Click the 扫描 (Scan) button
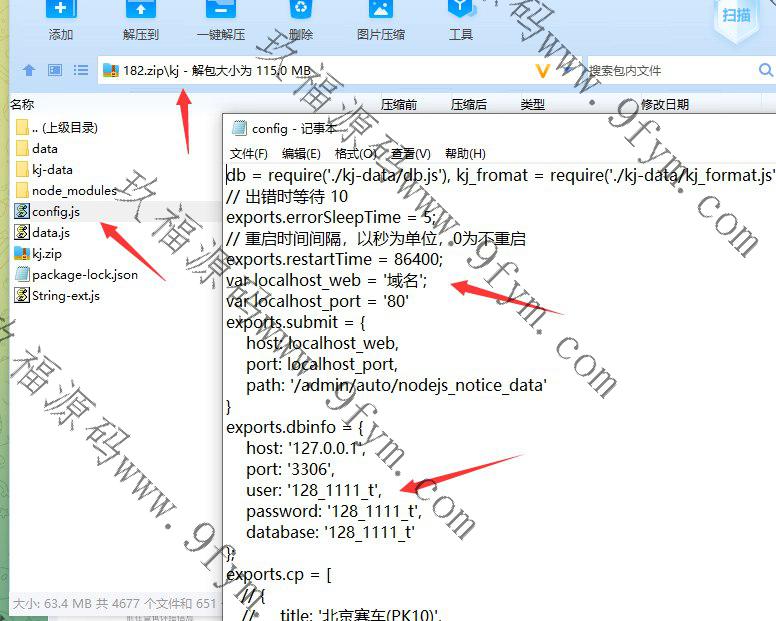Viewport: 776px width, 621px height. click(736, 14)
